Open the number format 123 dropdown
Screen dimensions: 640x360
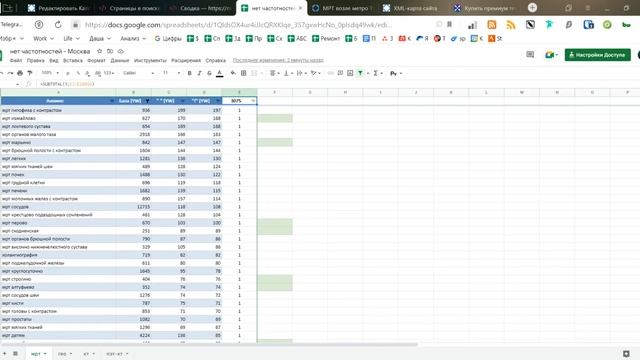coord(109,73)
